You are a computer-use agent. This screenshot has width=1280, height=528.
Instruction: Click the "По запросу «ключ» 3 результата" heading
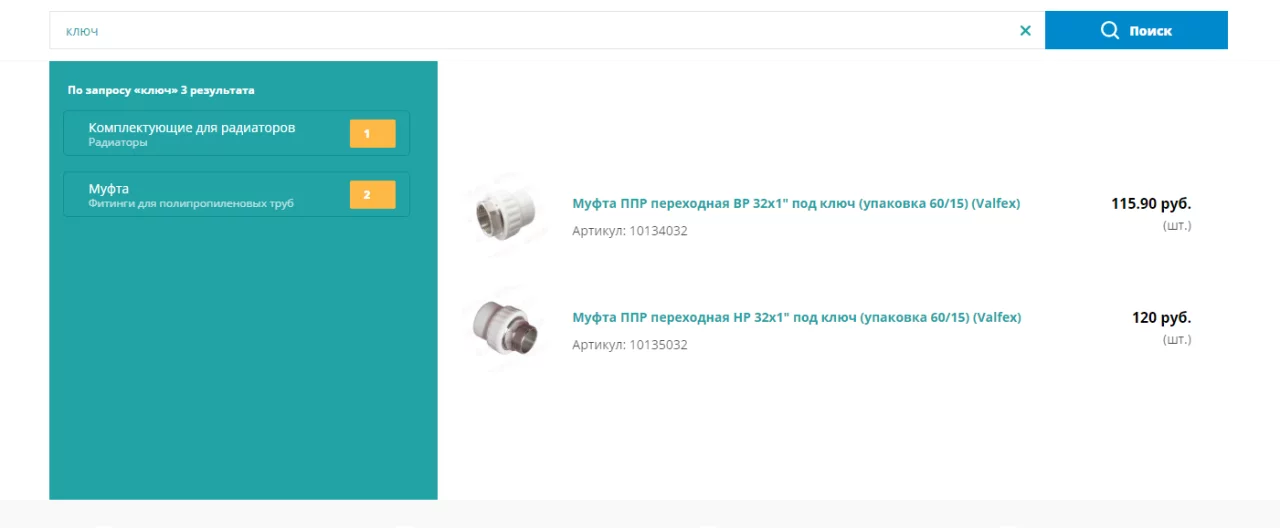161,90
